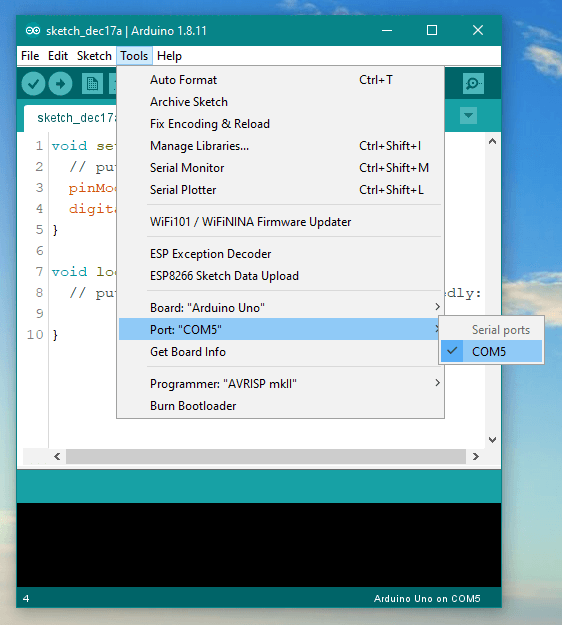Launch Serial Plotter menu entry

point(281,190)
